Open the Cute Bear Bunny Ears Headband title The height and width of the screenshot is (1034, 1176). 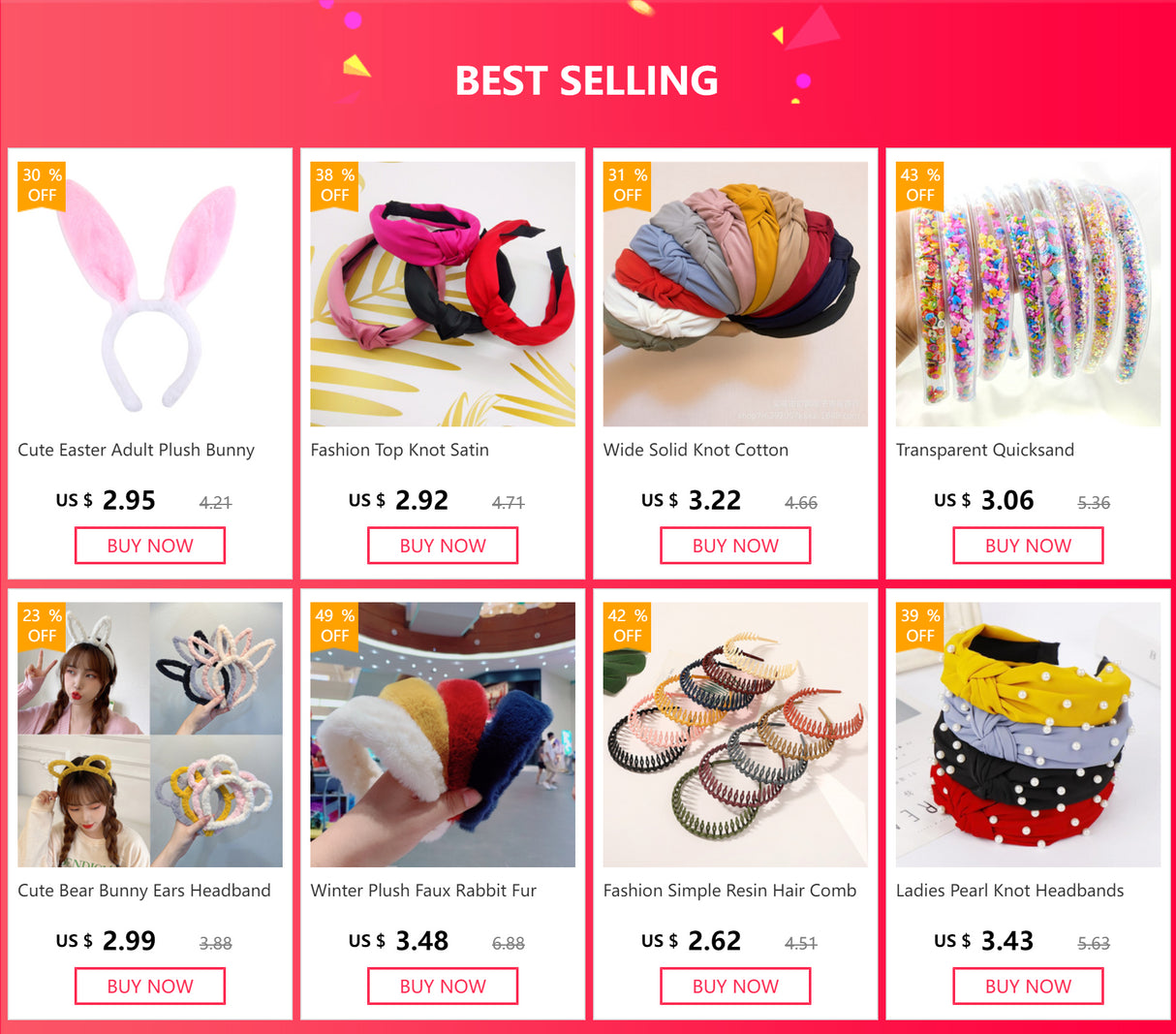point(144,891)
